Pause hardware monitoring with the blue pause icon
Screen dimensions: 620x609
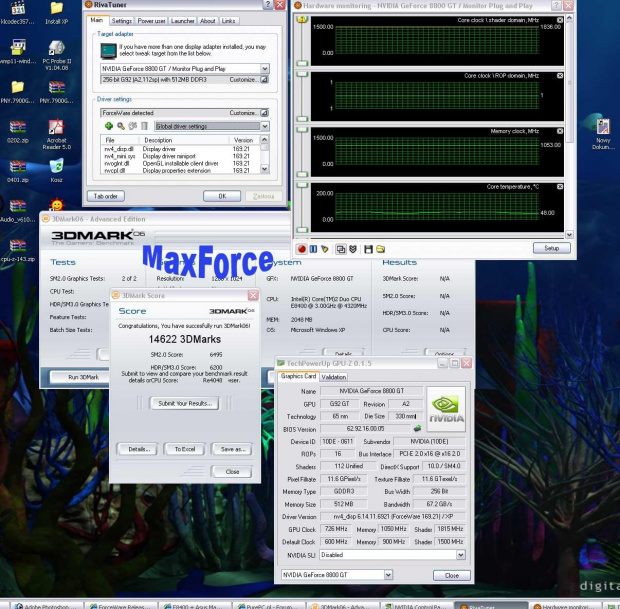313,249
